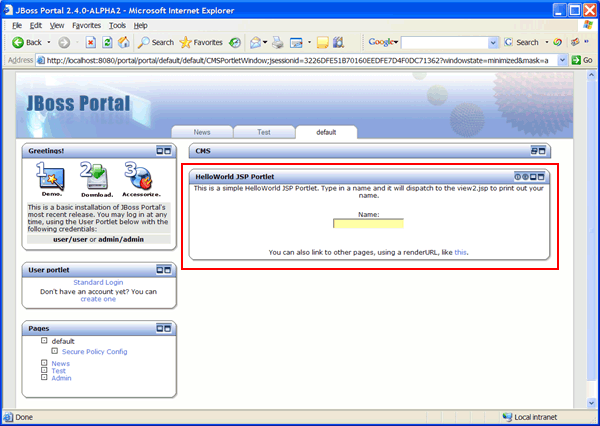Restore the CMS portlet to normal
The image size is (600, 426).
pos(534,151)
